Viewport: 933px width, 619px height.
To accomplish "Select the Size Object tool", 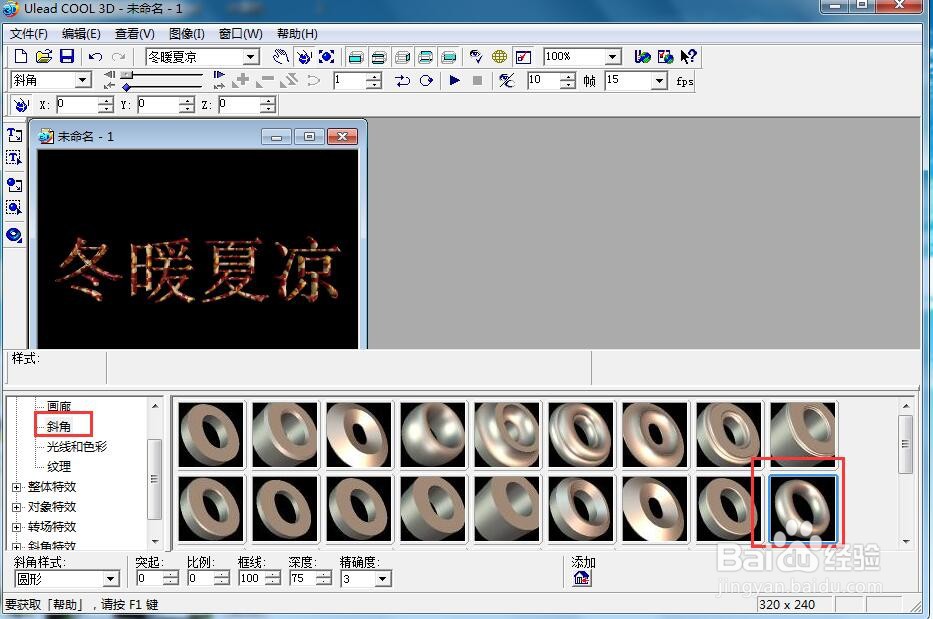I will tap(327, 57).
